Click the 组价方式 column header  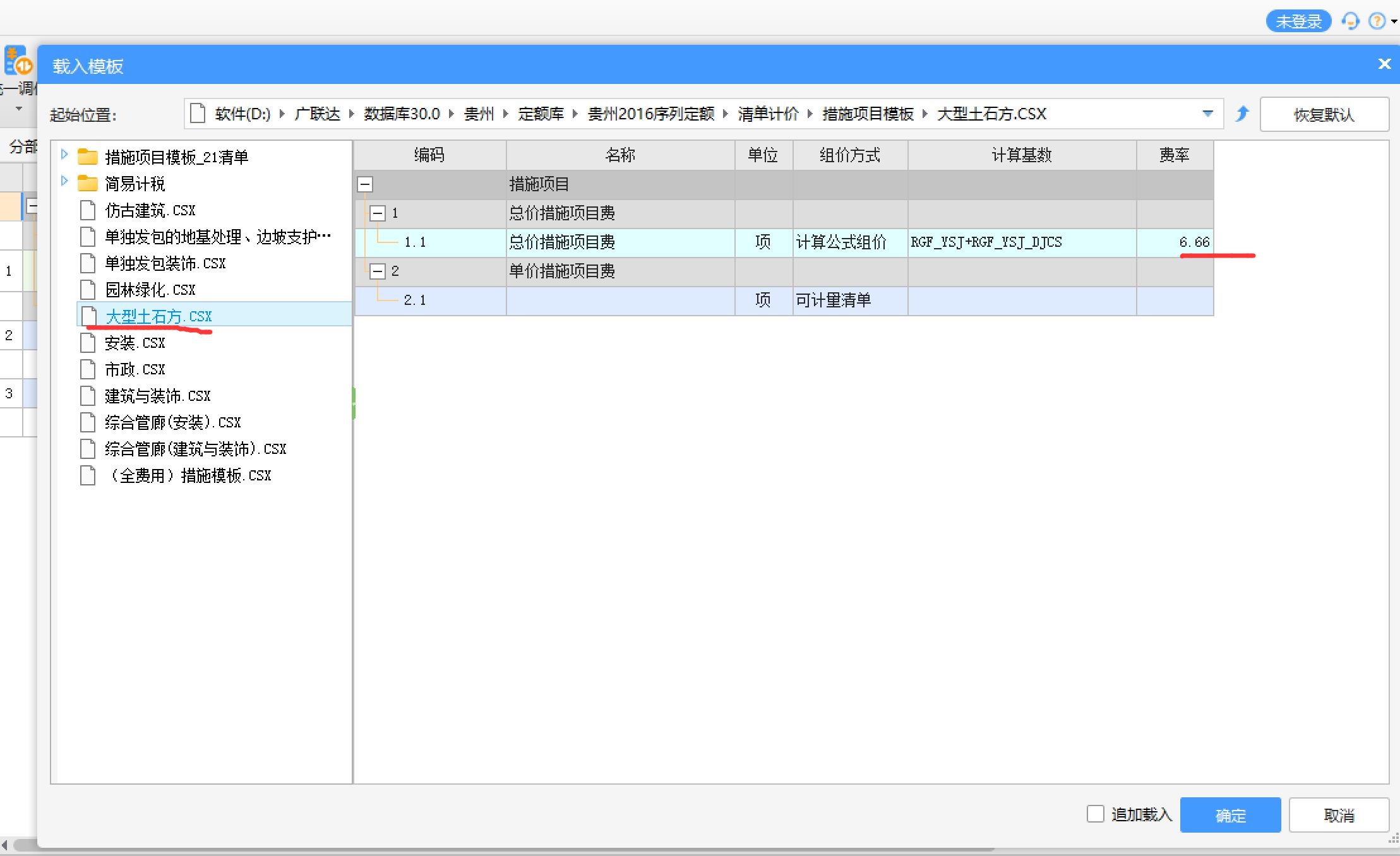coord(850,155)
